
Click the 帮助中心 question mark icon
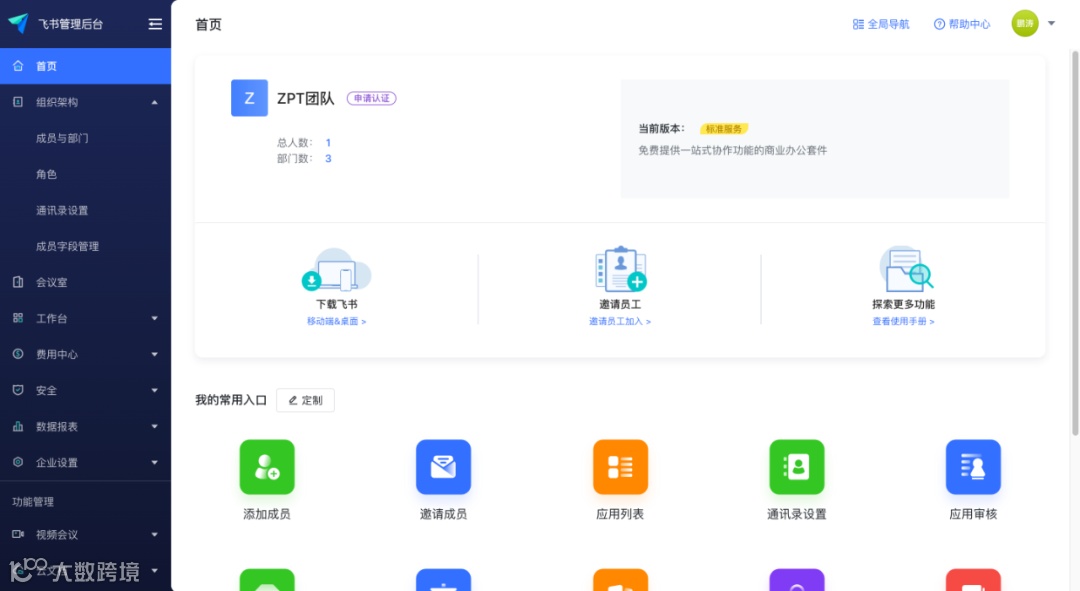(x=939, y=24)
